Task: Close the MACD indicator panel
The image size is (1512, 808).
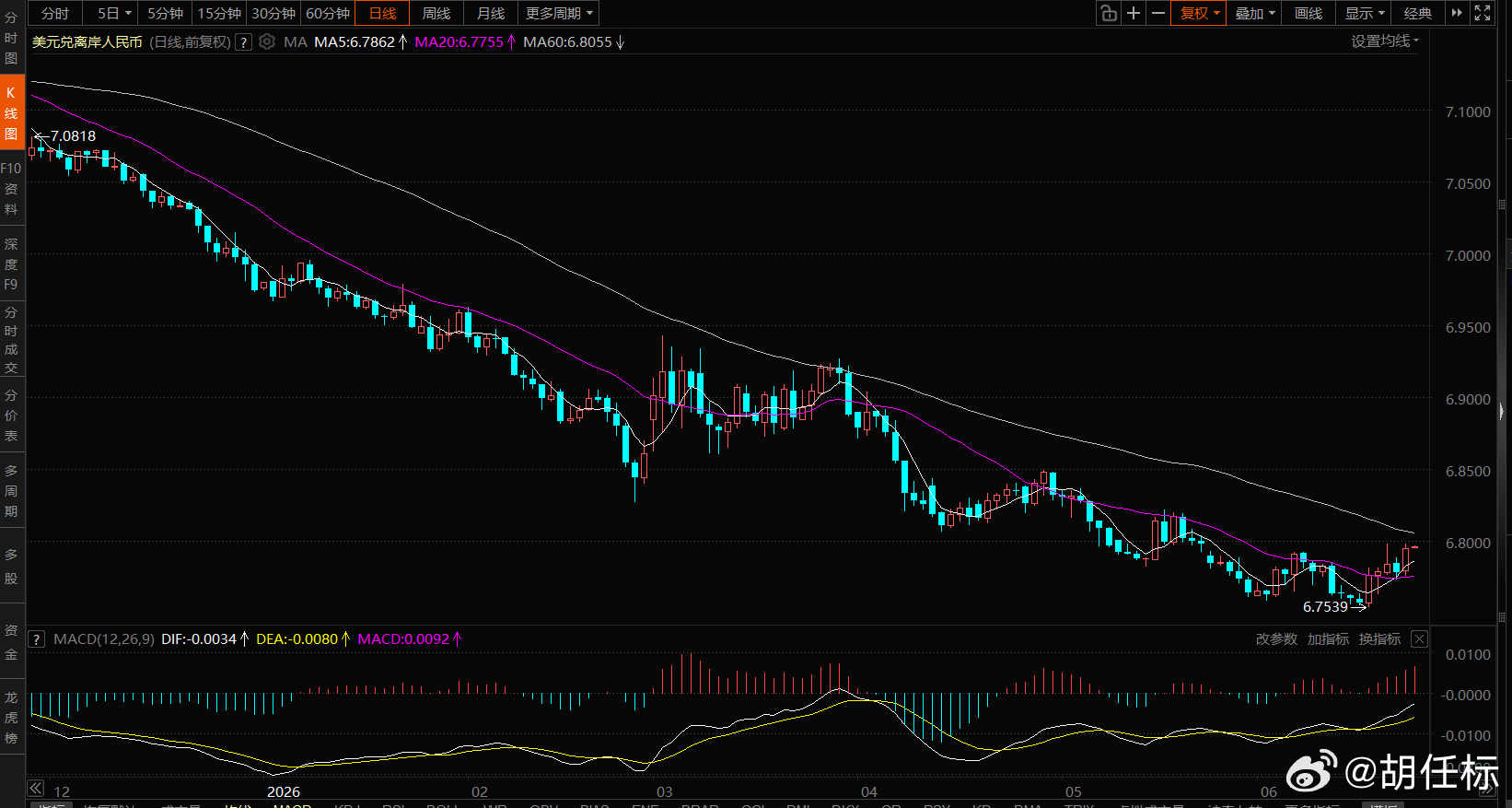Action: 1419,638
